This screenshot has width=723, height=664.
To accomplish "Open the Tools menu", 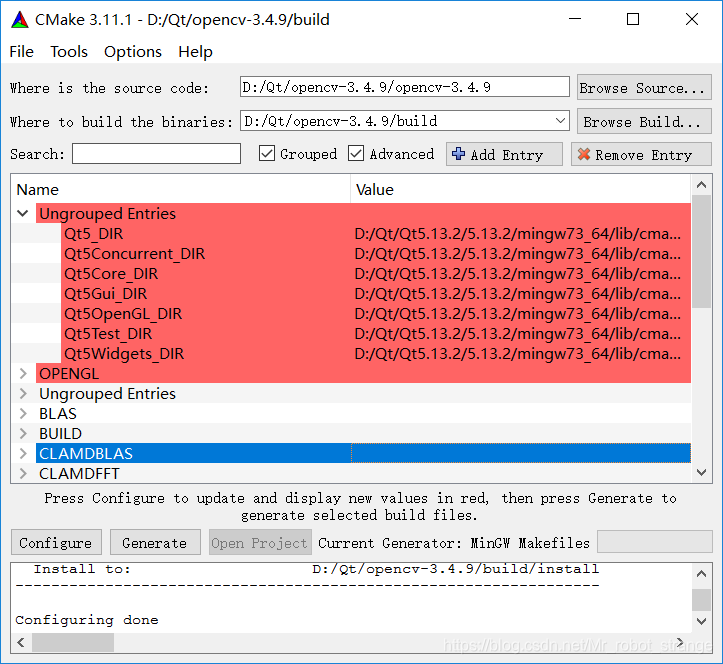I will tap(69, 52).
